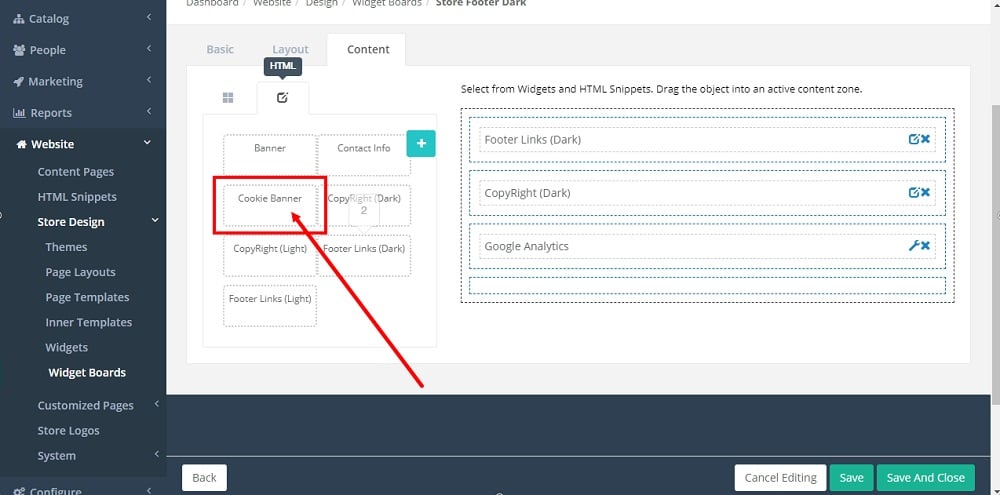Open Google Analytics wrench settings
The image size is (1000, 495).
coord(914,246)
